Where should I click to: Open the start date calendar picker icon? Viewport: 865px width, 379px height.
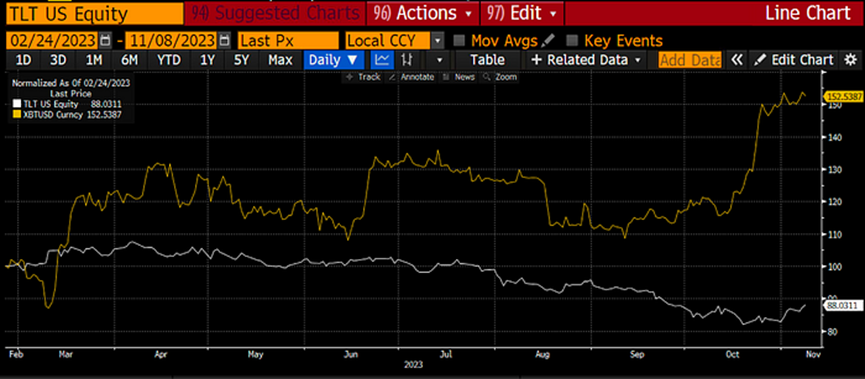pos(106,40)
